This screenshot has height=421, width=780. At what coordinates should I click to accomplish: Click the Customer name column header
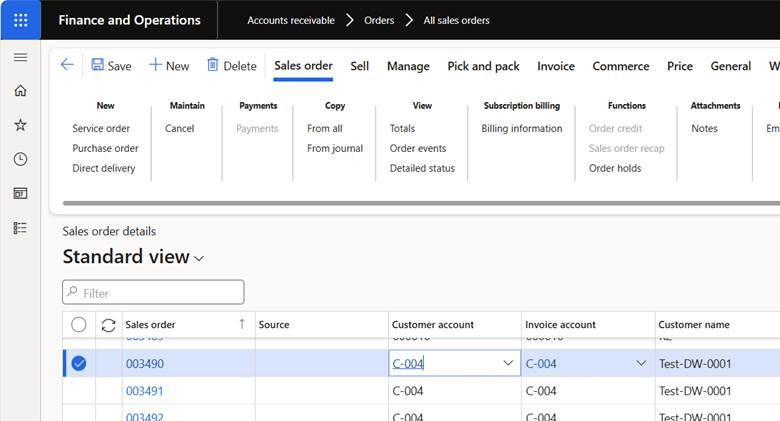point(694,324)
